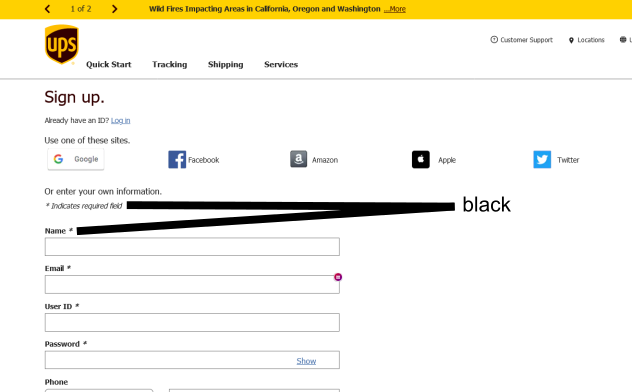Open the Tracking menu
Viewport: 632px width, 392px height.
pyautogui.click(x=170, y=64)
